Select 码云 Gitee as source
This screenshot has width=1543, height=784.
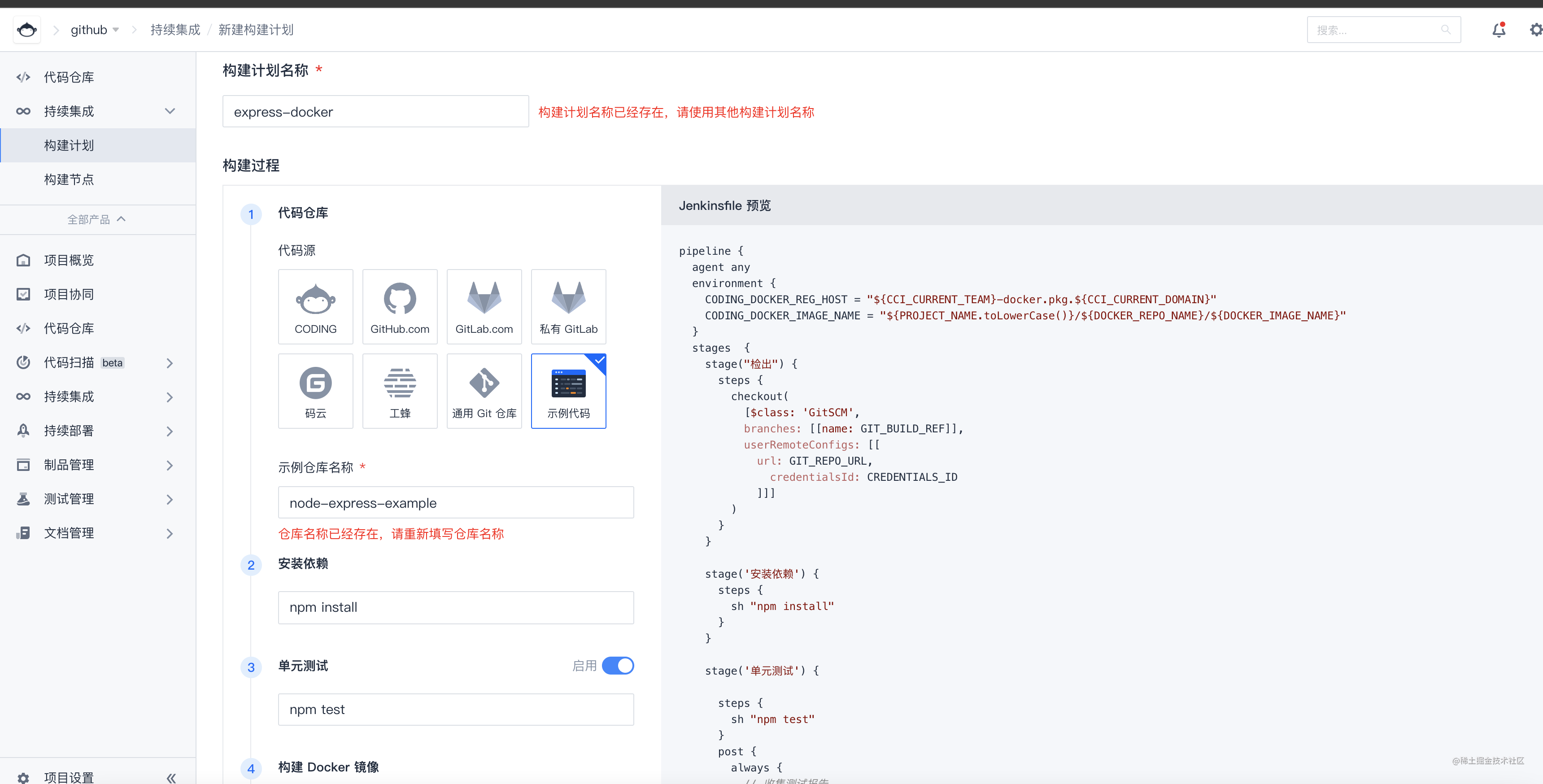point(315,391)
